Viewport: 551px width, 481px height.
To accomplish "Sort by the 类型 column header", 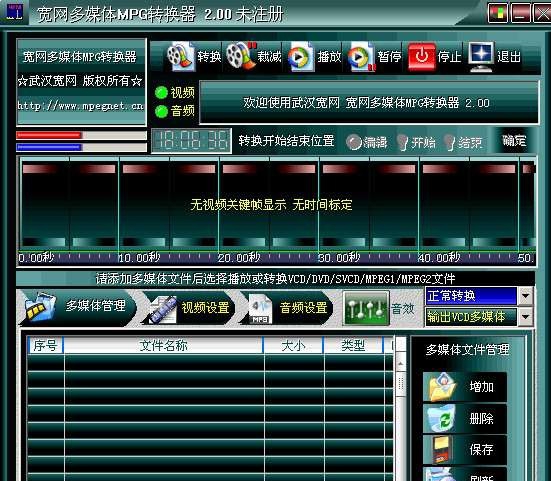I will 353,345.
